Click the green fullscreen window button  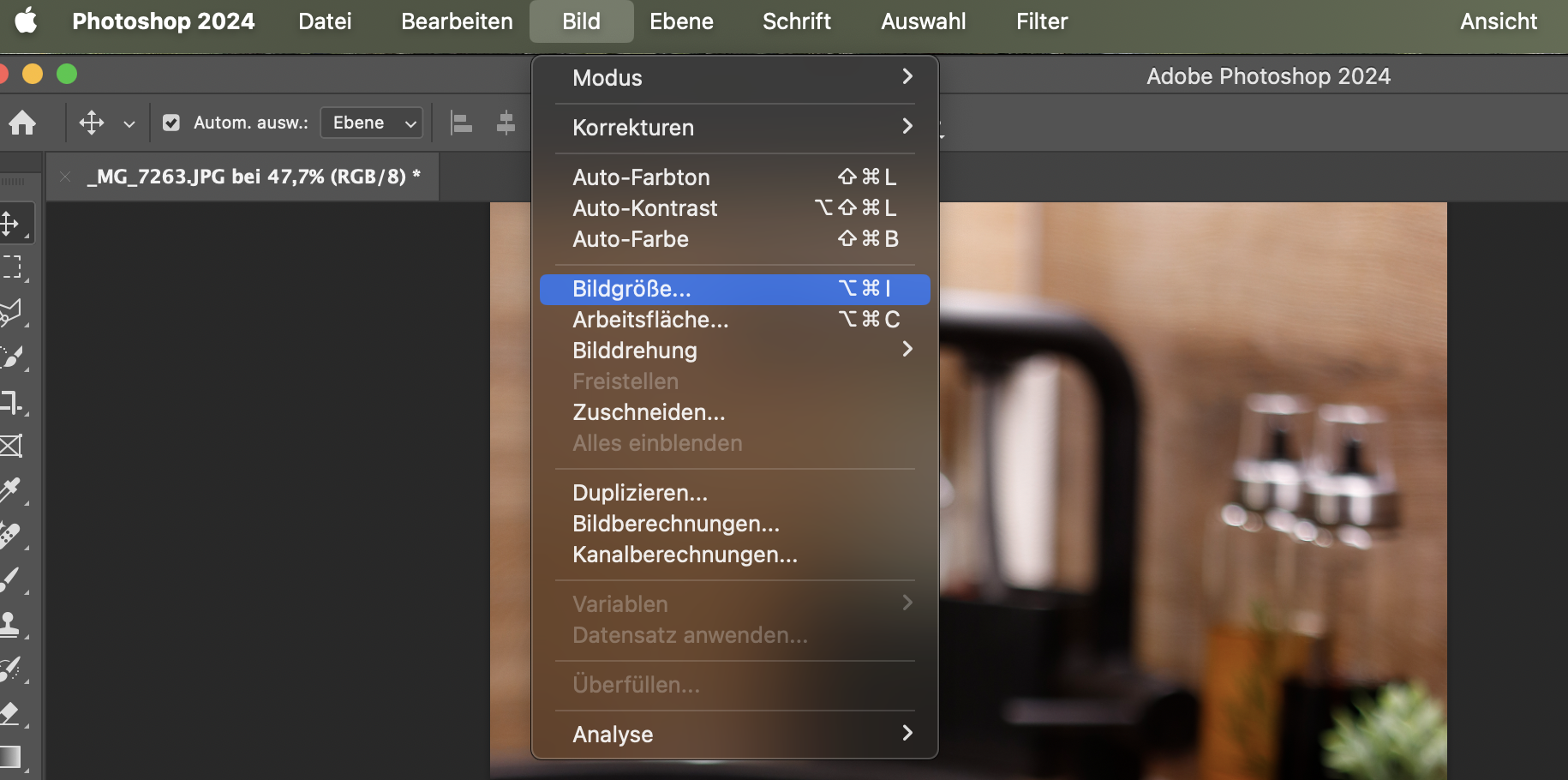tap(67, 75)
